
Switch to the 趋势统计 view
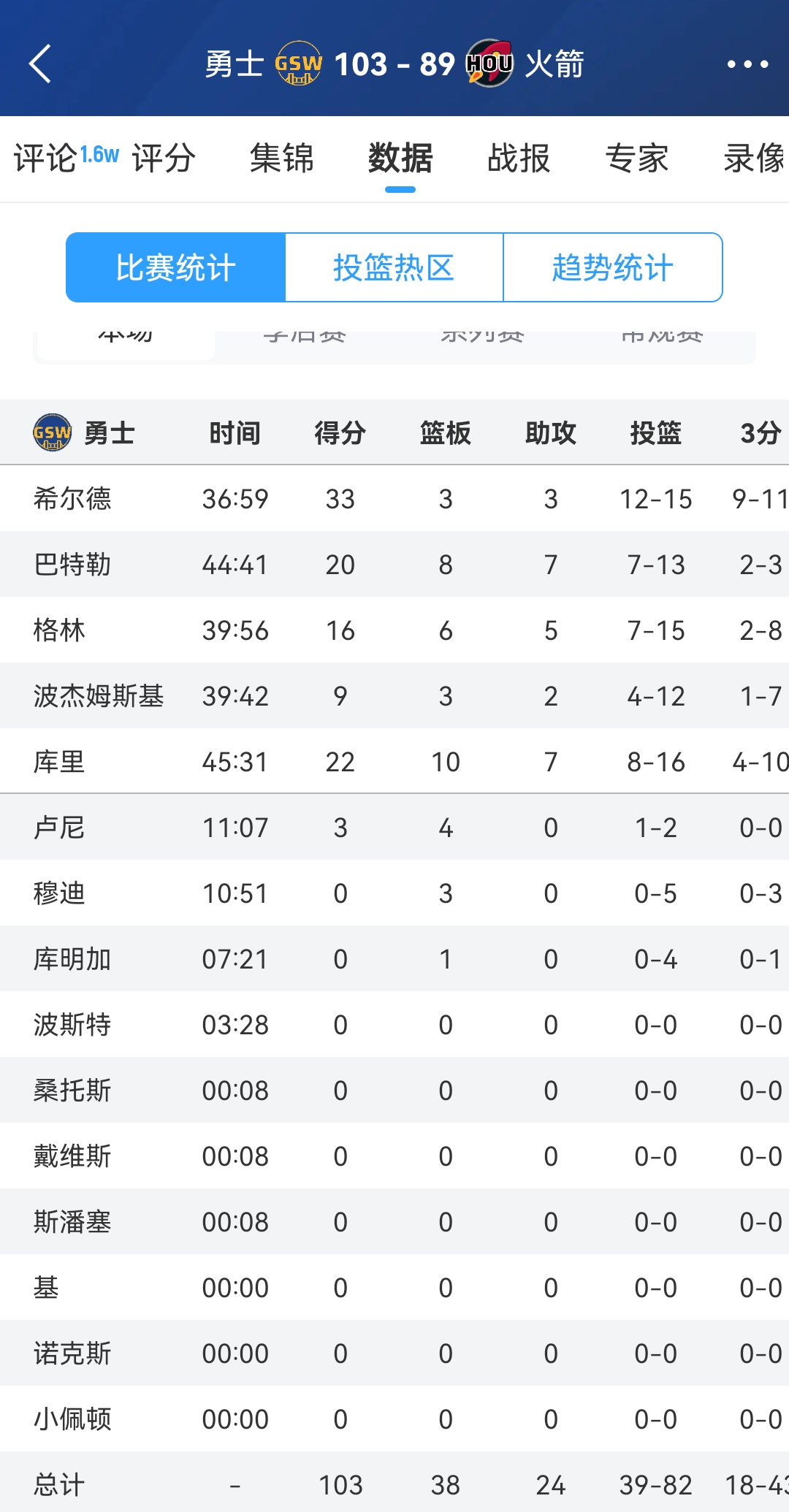click(x=612, y=267)
